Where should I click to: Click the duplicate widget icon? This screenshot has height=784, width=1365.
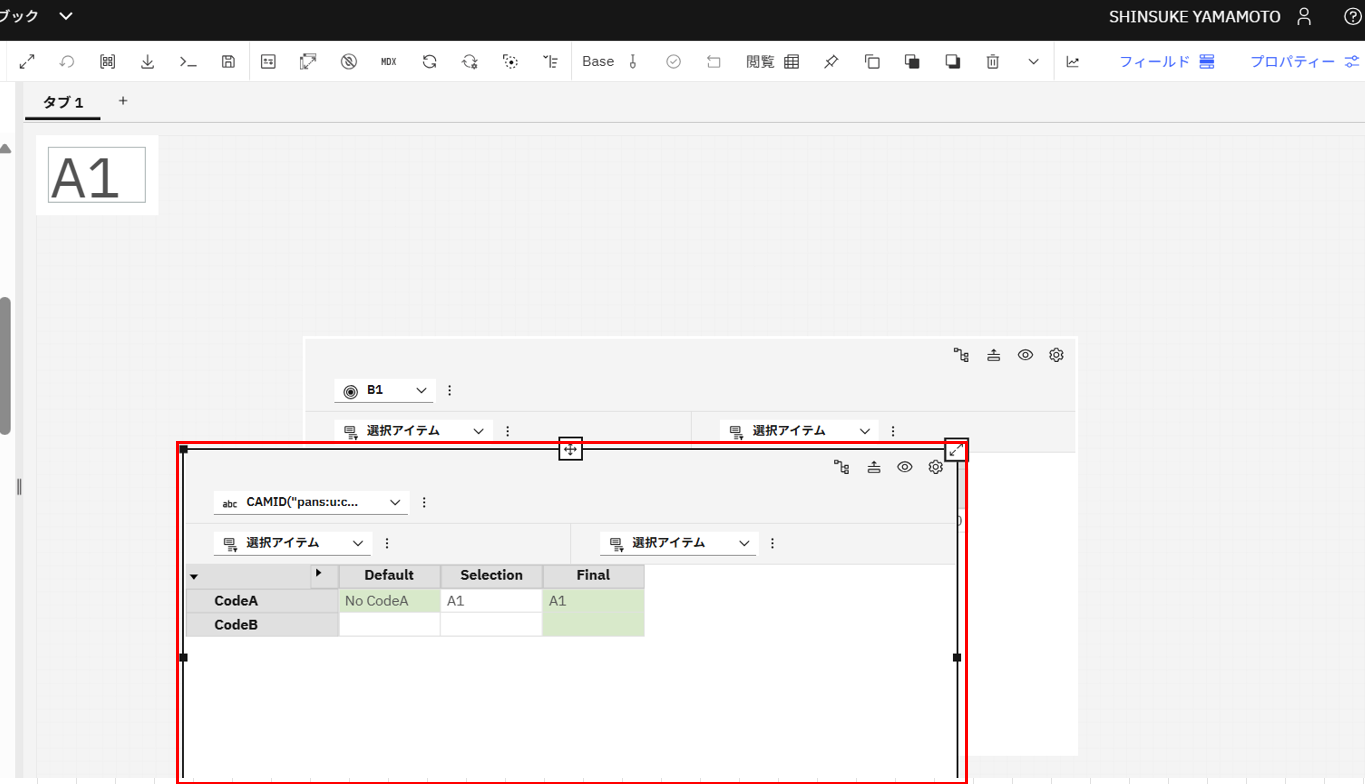point(872,62)
